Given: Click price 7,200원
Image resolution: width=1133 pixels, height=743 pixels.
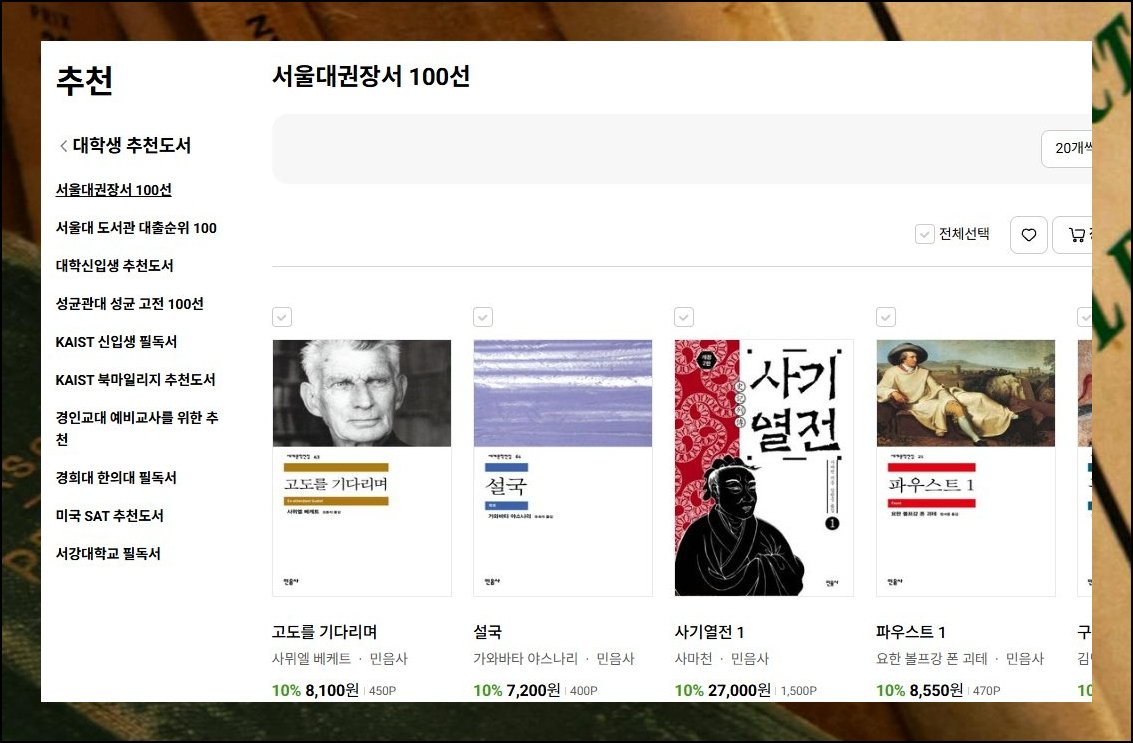Looking at the screenshot, I should point(533,690).
